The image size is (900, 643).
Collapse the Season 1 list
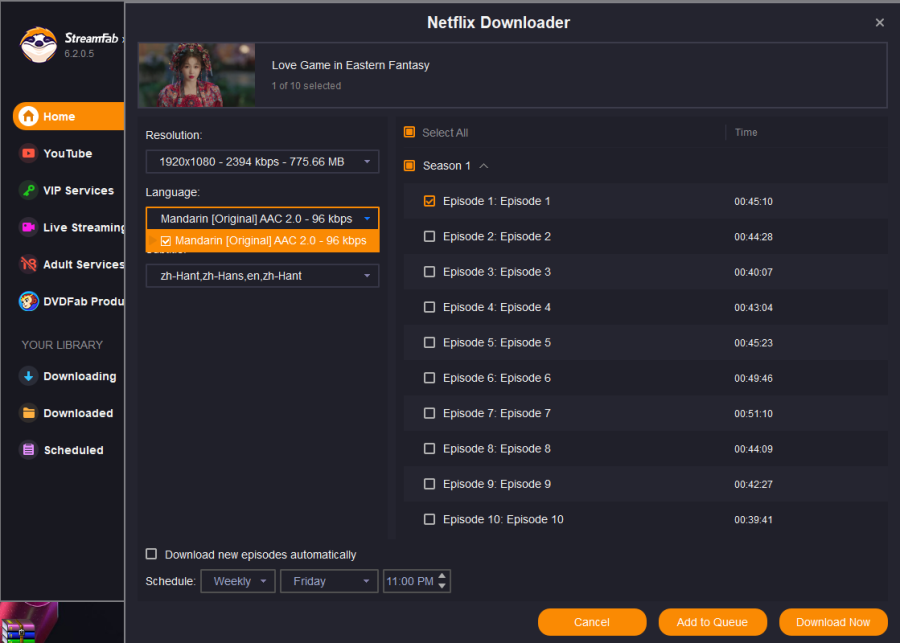(484, 166)
